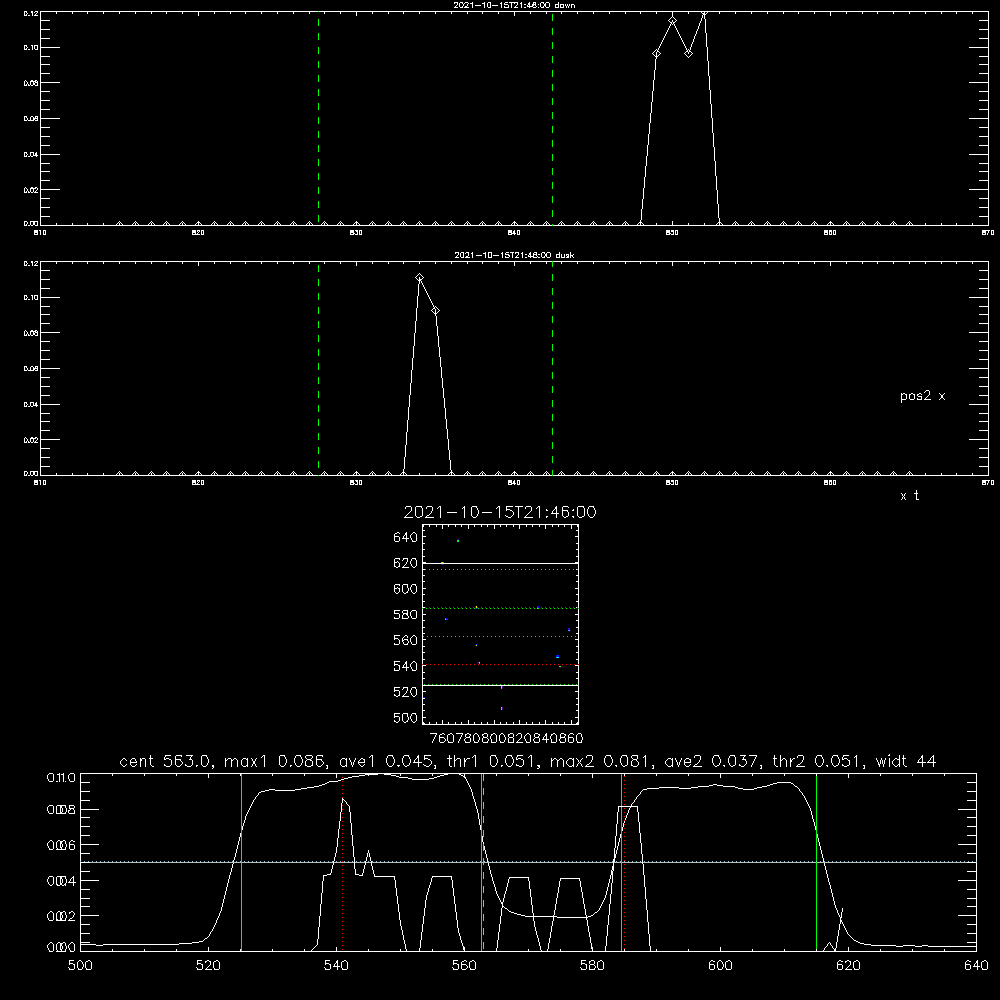Image resolution: width=1000 pixels, height=1000 pixels.
Task: Click bottom plot x-axis label "580"
Action: (x=592, y=966)
